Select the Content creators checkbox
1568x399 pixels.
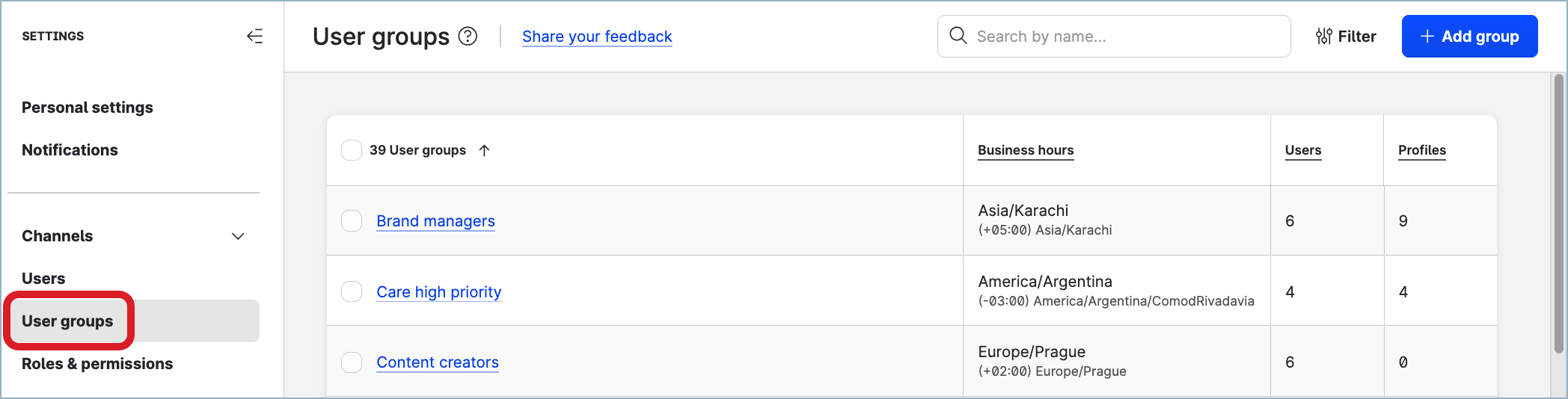352,362
